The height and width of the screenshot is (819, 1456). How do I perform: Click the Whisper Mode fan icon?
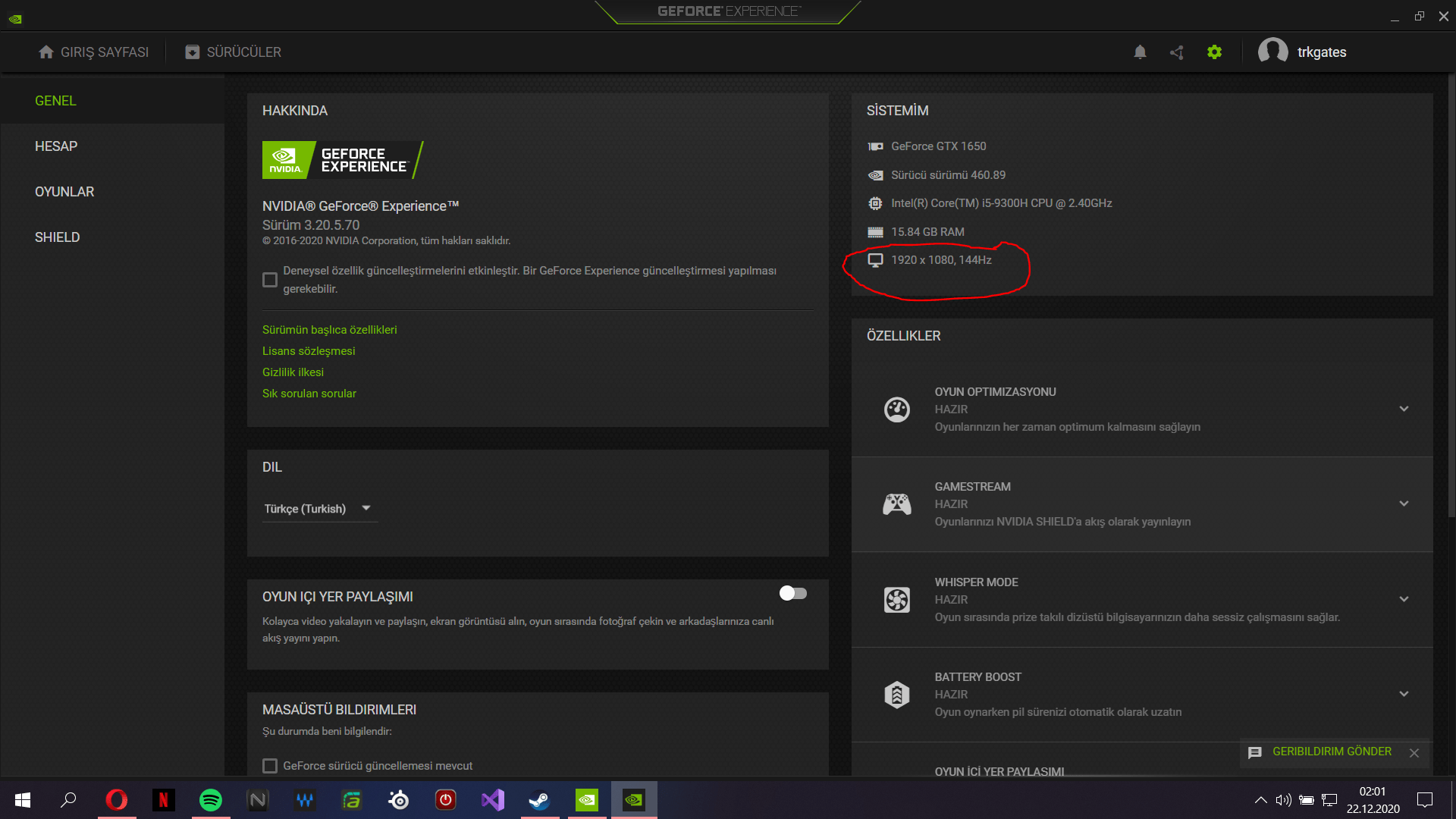[x=896, y=600]
